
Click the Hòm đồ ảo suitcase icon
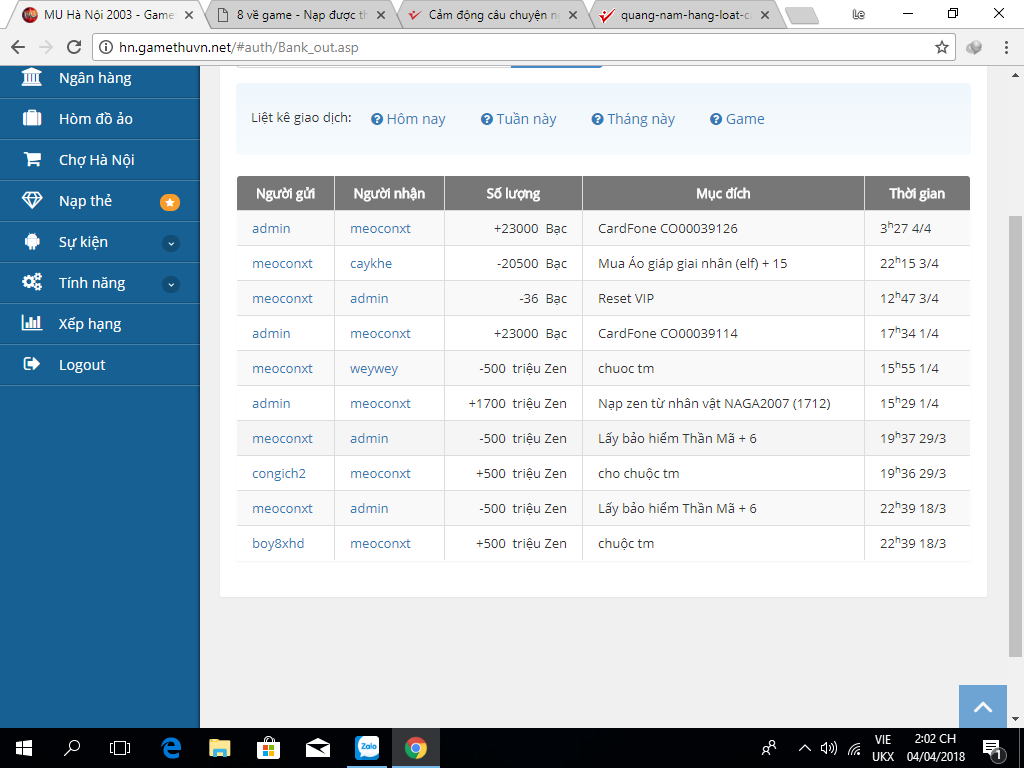(x=31, y=118)
